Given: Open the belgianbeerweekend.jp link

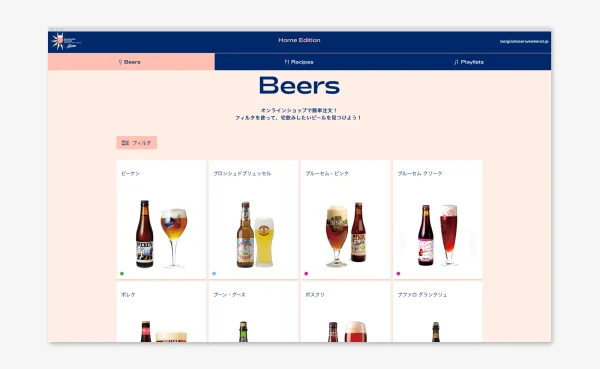Looking at the screenshot, I should tap(524, 41).
